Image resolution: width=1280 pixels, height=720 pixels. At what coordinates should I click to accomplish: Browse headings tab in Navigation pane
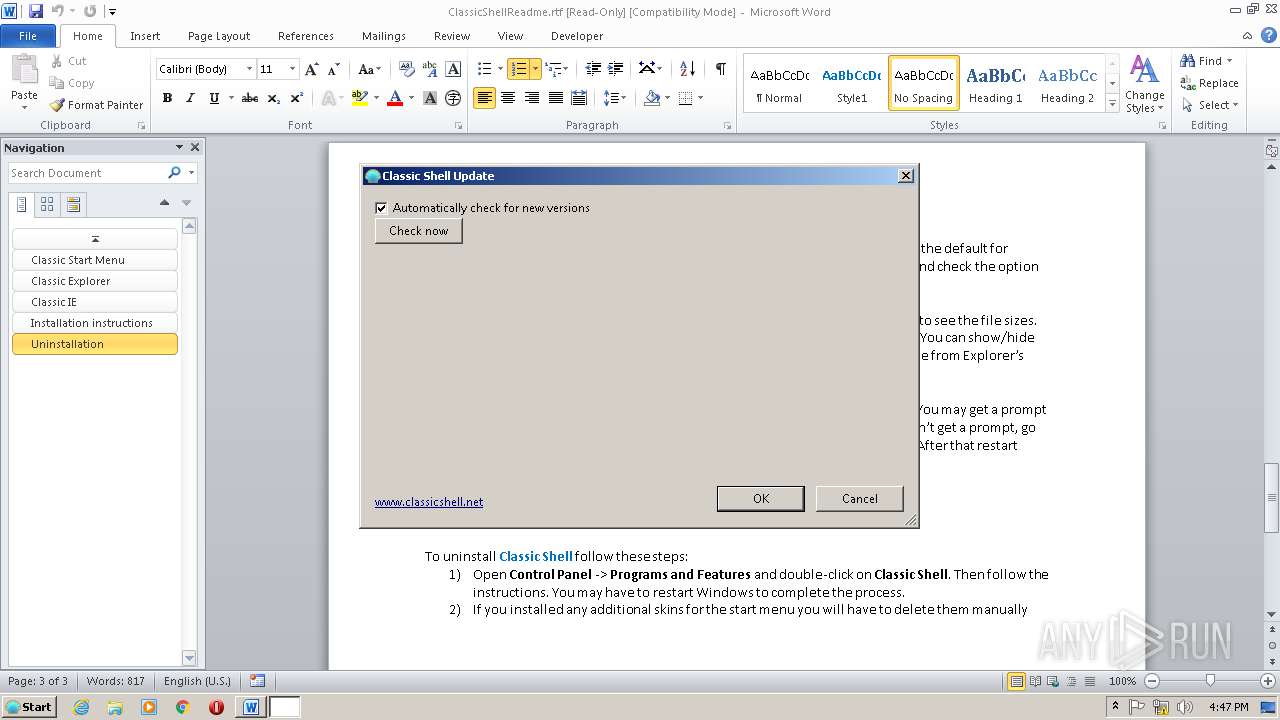pos(22,204)
